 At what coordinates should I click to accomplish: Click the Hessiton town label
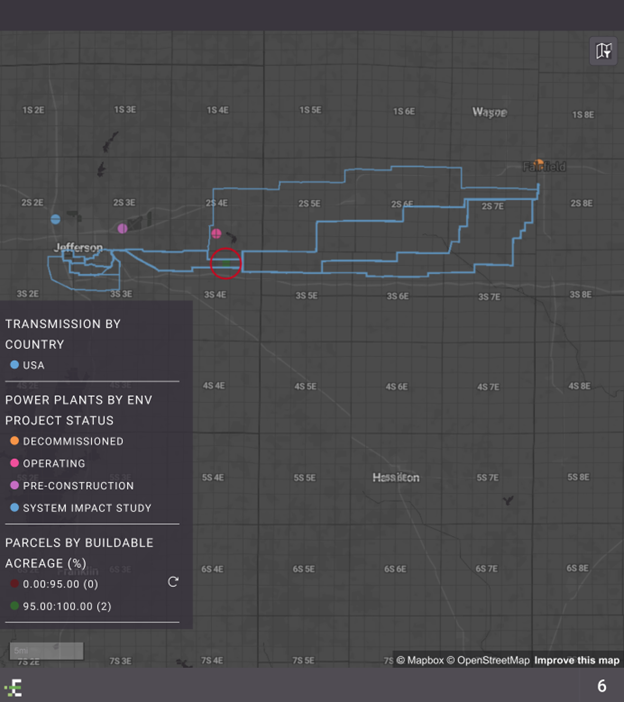[x=396, y=478]
